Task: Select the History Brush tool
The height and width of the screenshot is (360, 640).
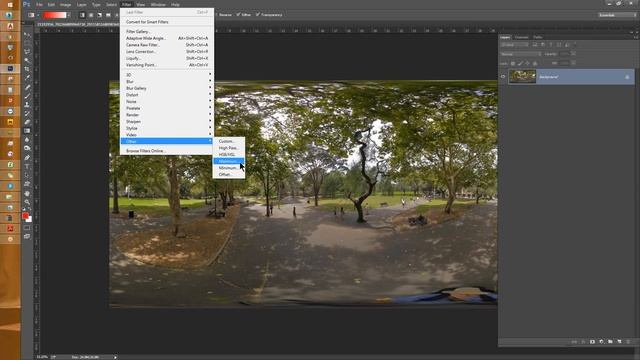Action: 27,113
